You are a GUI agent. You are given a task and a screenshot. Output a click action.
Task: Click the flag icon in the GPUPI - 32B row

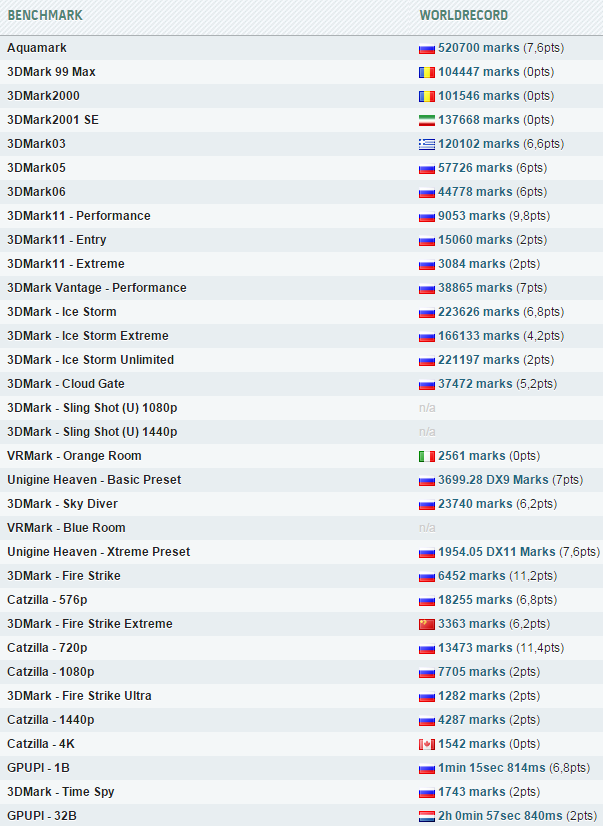[x=427, y=816]
